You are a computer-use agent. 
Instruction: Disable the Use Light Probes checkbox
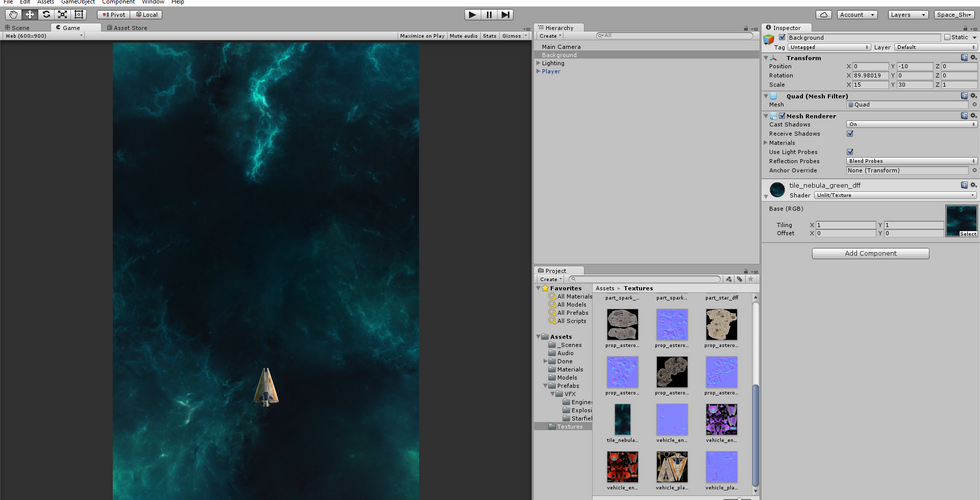point(850,152)
